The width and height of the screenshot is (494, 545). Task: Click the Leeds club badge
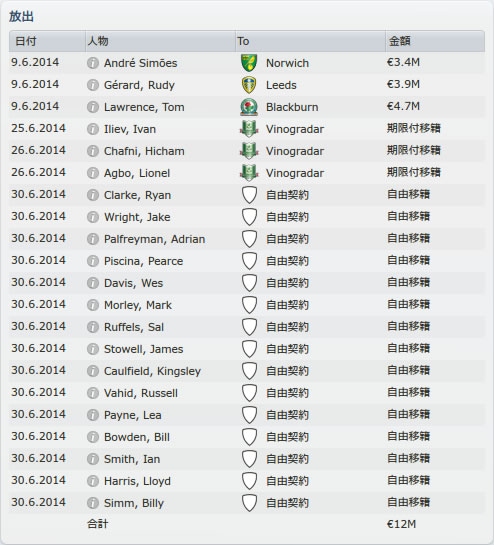[249, 85]
